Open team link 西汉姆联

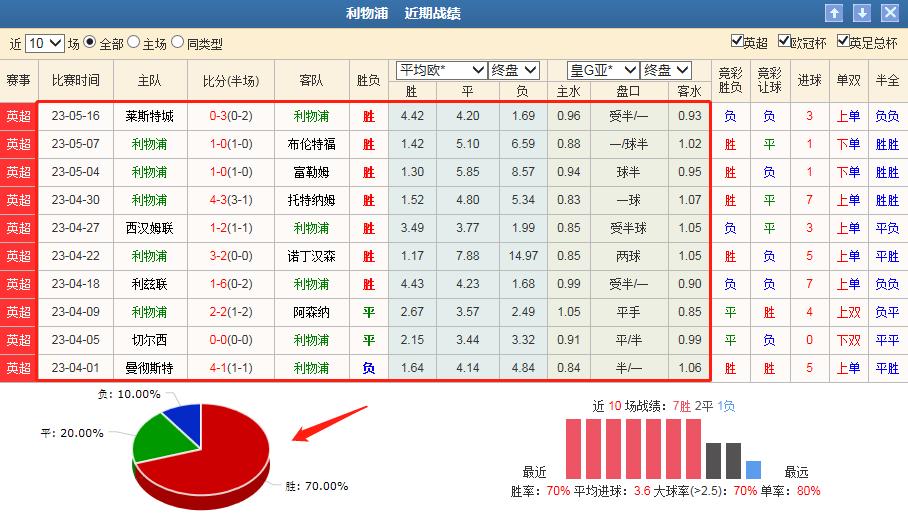[149, 228]
